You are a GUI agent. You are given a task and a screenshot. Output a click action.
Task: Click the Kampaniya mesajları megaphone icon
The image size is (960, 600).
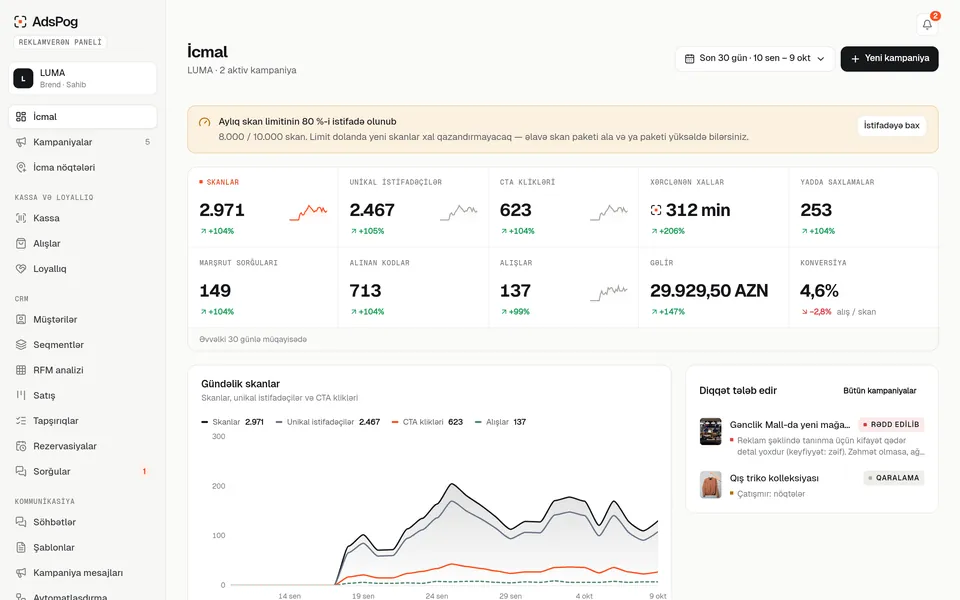(x=21, y=573)
